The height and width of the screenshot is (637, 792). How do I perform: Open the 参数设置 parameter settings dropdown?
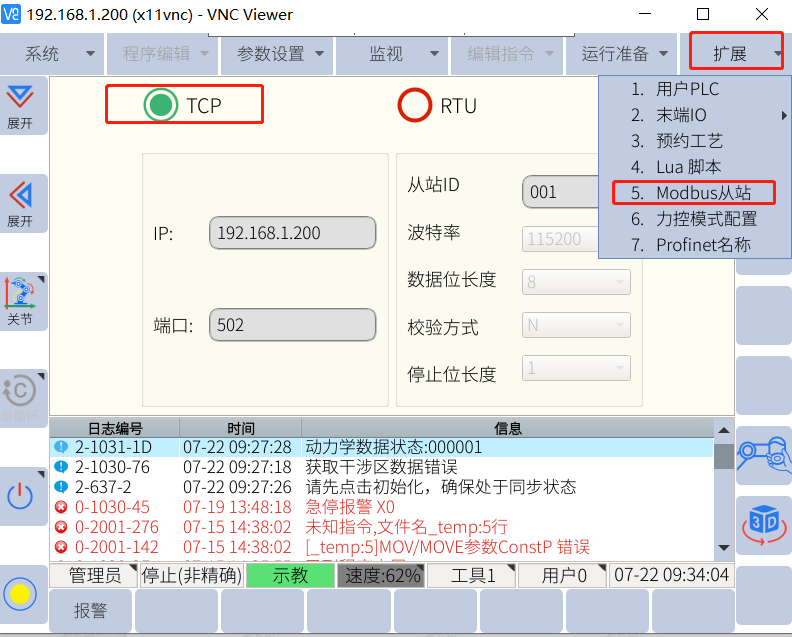coord(280,54)
